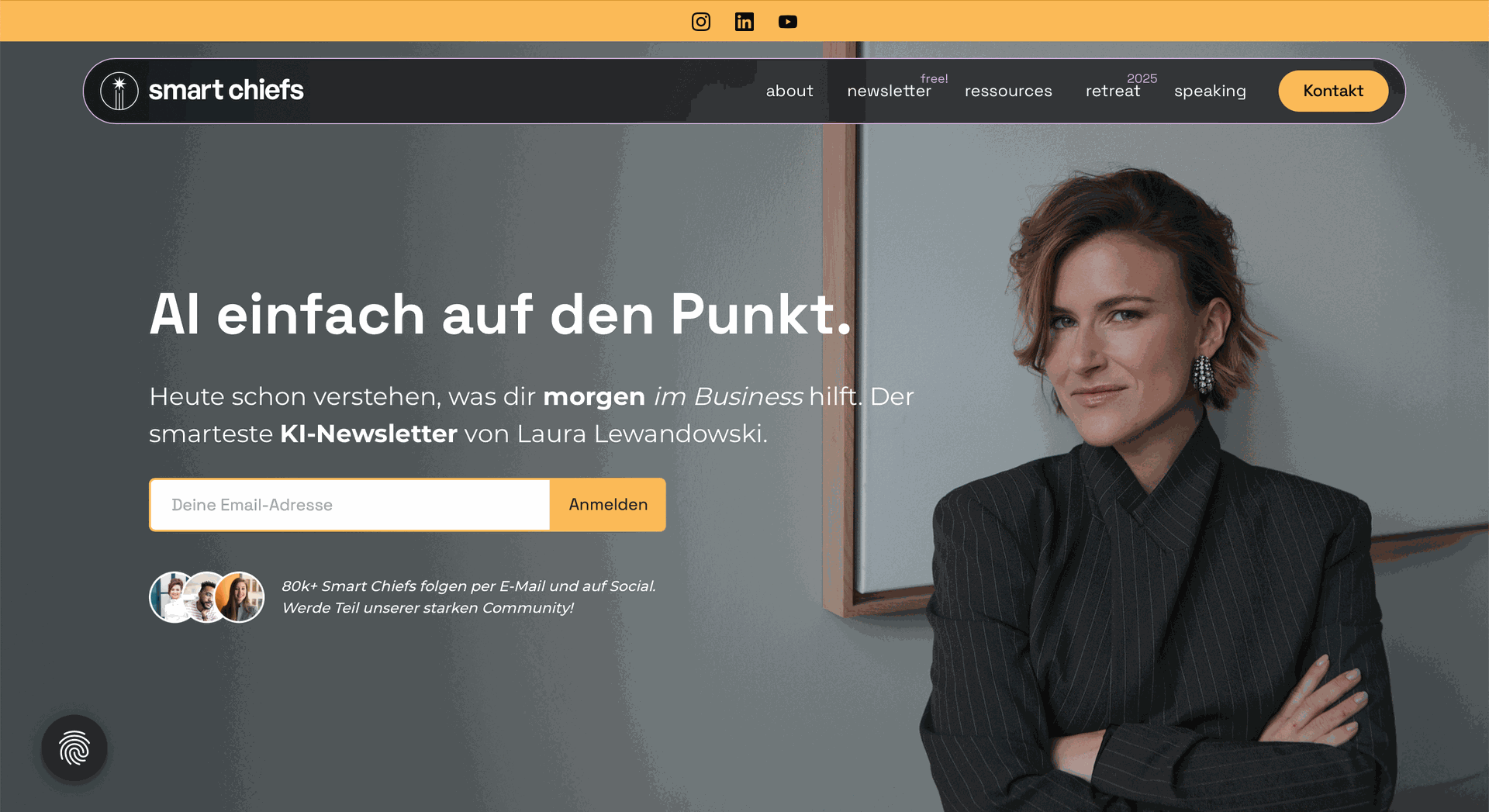Screen dimensions: 1489x812
Task: Click the first community avatar photo
Action: 172,597
